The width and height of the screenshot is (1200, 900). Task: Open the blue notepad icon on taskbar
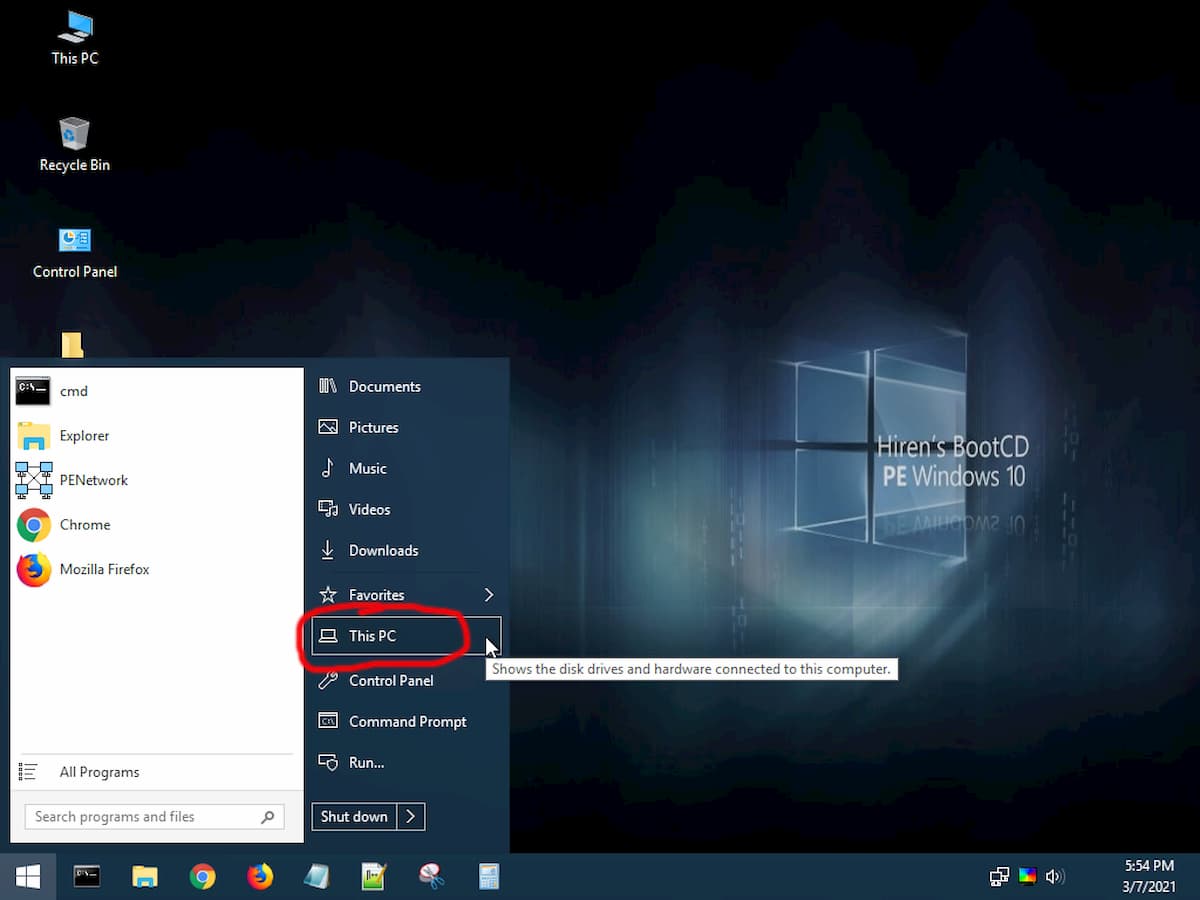click(x=317, y=877)
